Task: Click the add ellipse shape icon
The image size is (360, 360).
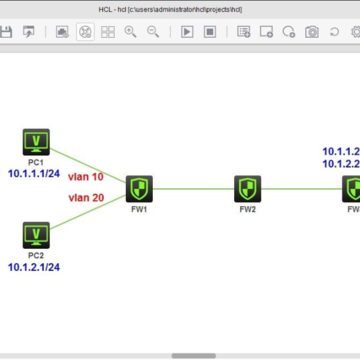Action: tap(289, 32)
